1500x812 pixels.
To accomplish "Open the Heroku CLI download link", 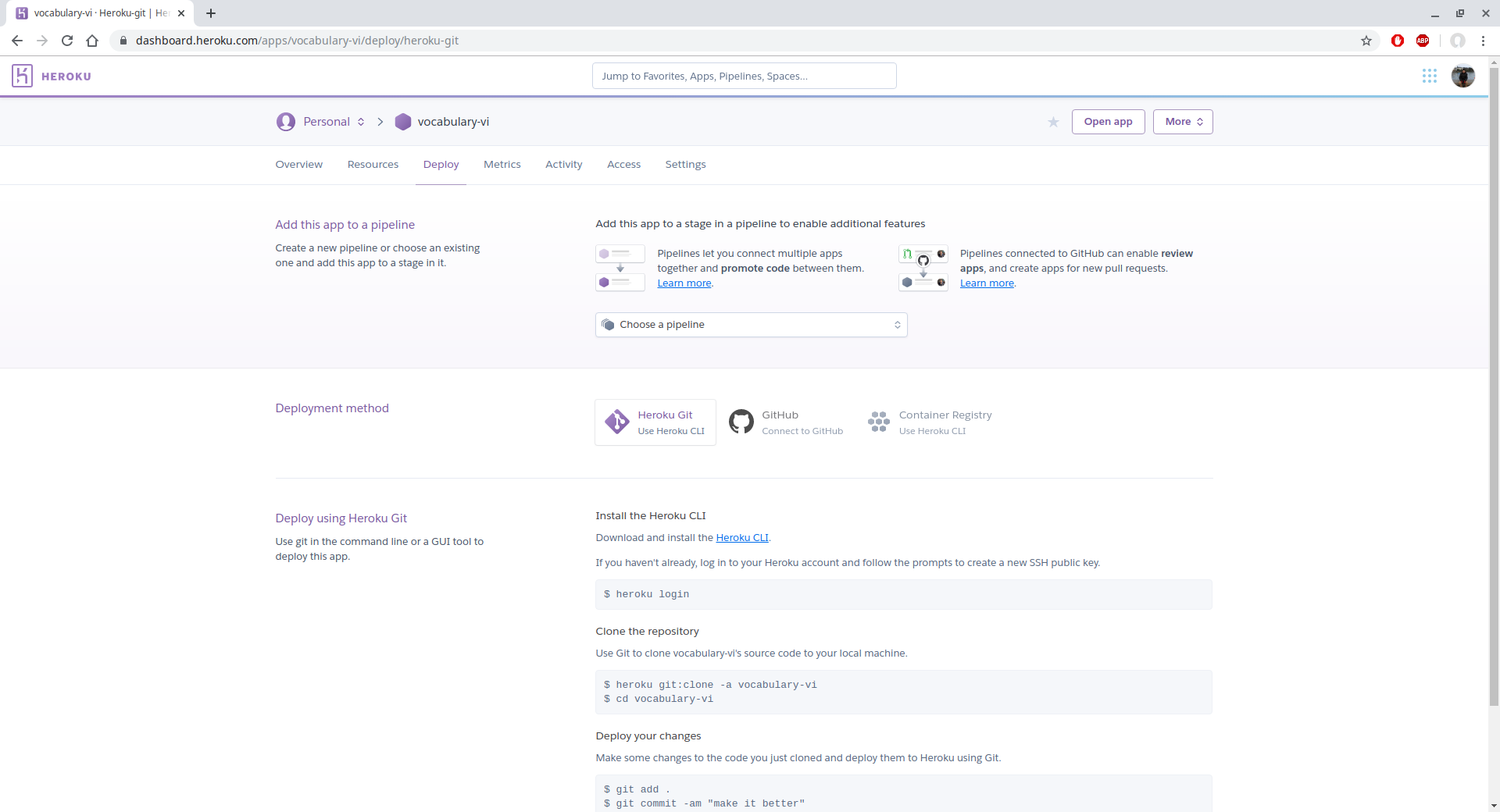I will 742,538.
